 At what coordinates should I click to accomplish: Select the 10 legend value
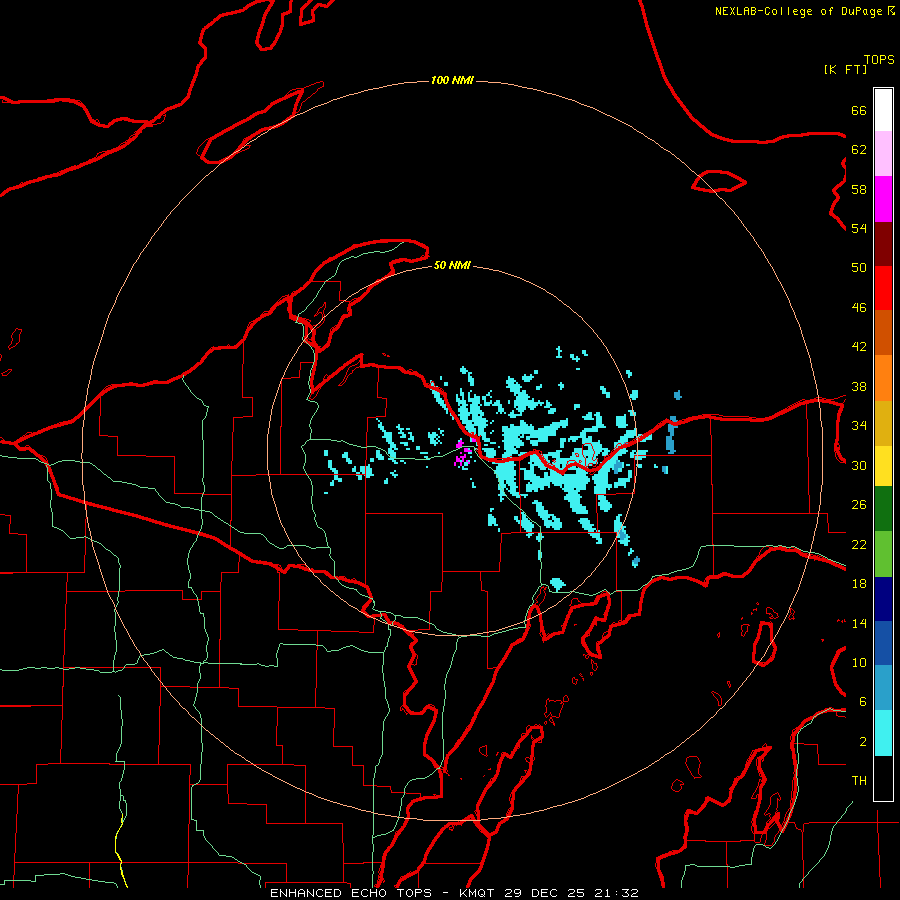(x=859, y=662)
